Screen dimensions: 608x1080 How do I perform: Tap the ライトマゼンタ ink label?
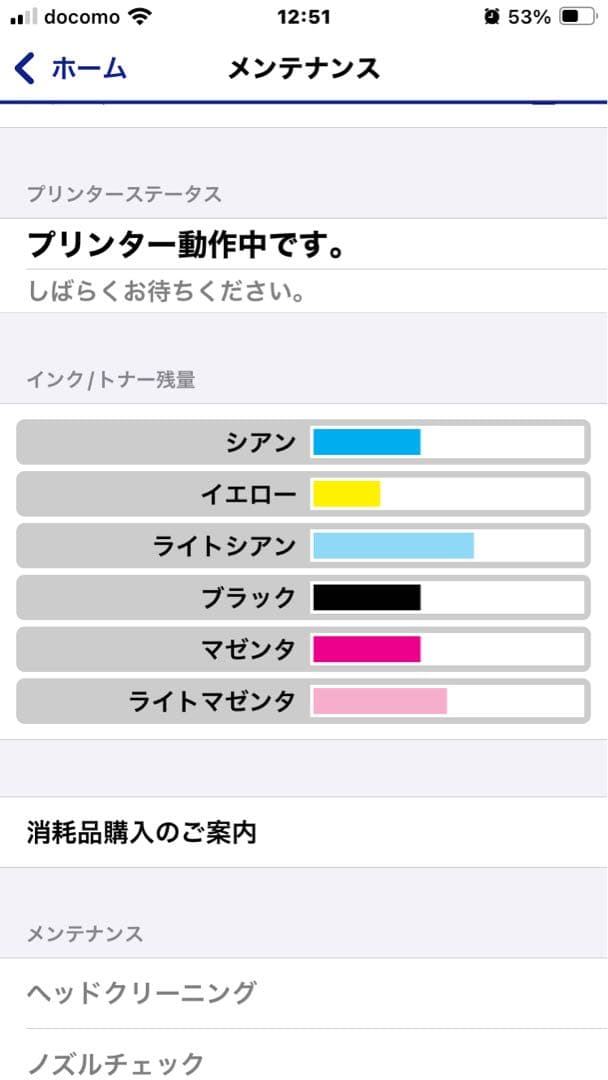(213, 702)
